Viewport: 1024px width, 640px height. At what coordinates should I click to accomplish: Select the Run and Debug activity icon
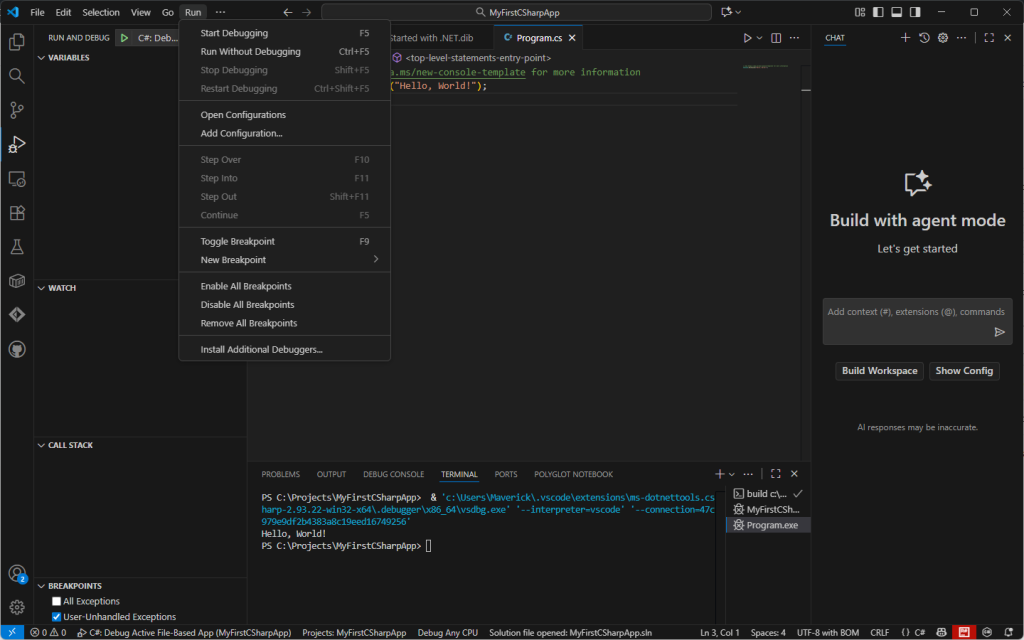(17, 144)
